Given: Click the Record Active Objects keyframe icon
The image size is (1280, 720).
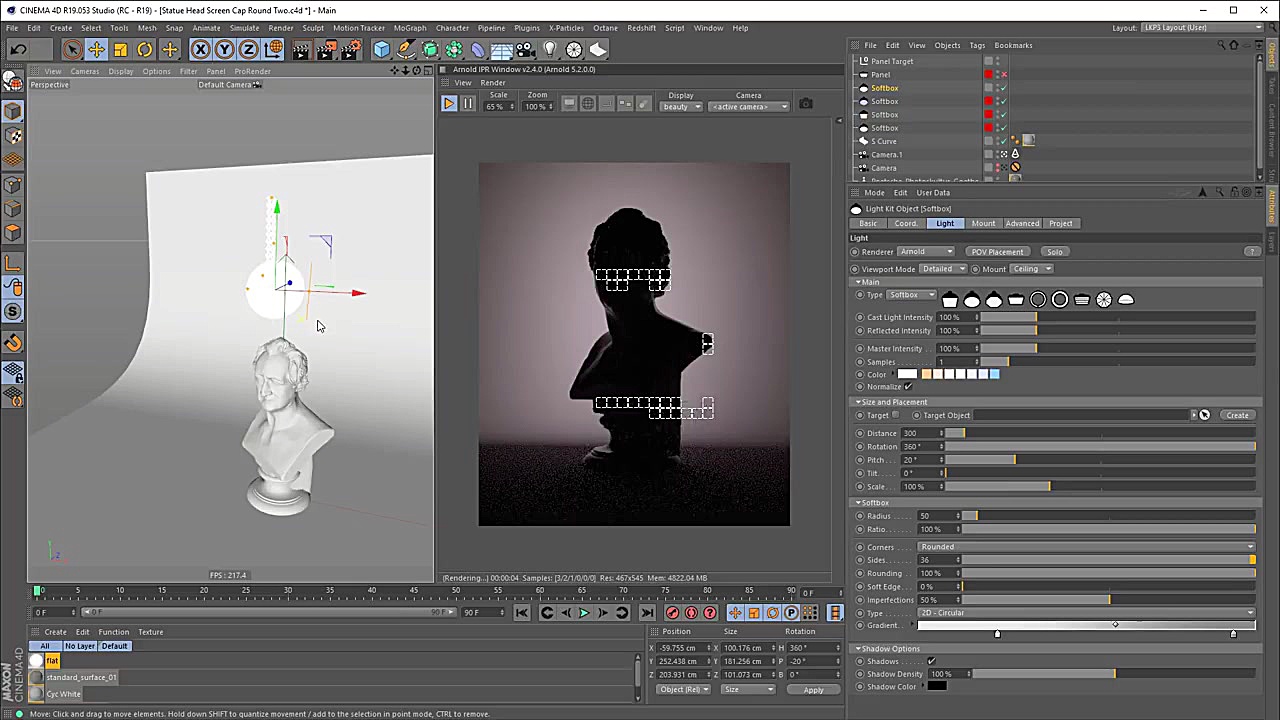Looking at the screenshot, I should click(672, 613).
